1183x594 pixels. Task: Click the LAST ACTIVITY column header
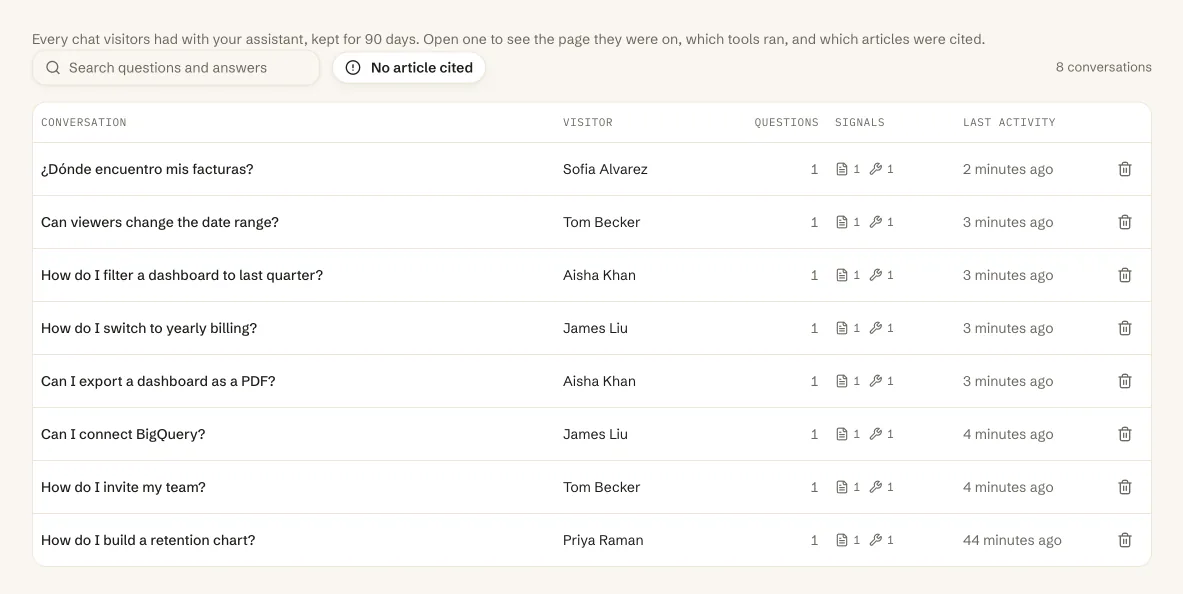[1009, 122]
